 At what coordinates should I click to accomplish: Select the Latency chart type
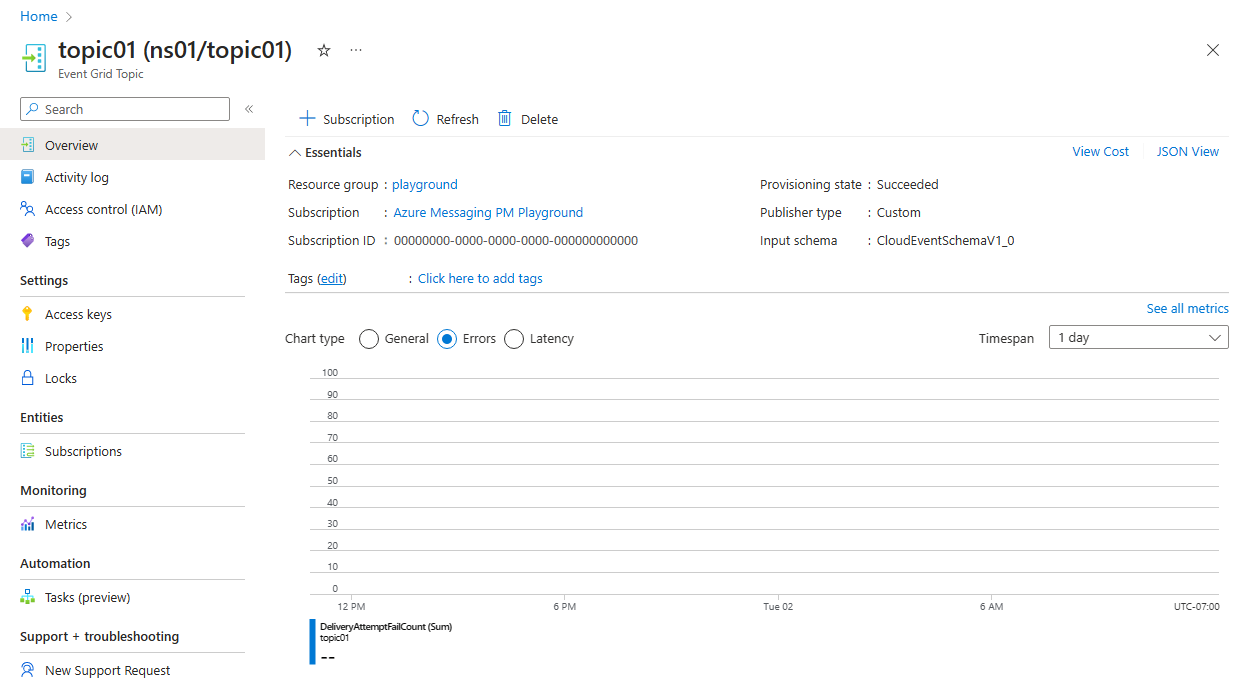tap(514, 338)
